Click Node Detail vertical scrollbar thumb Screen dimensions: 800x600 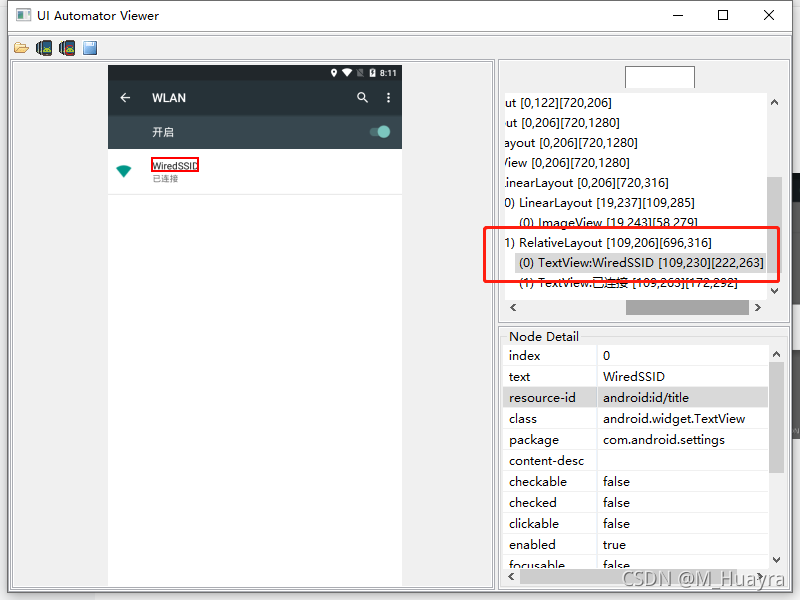point(776,418)
